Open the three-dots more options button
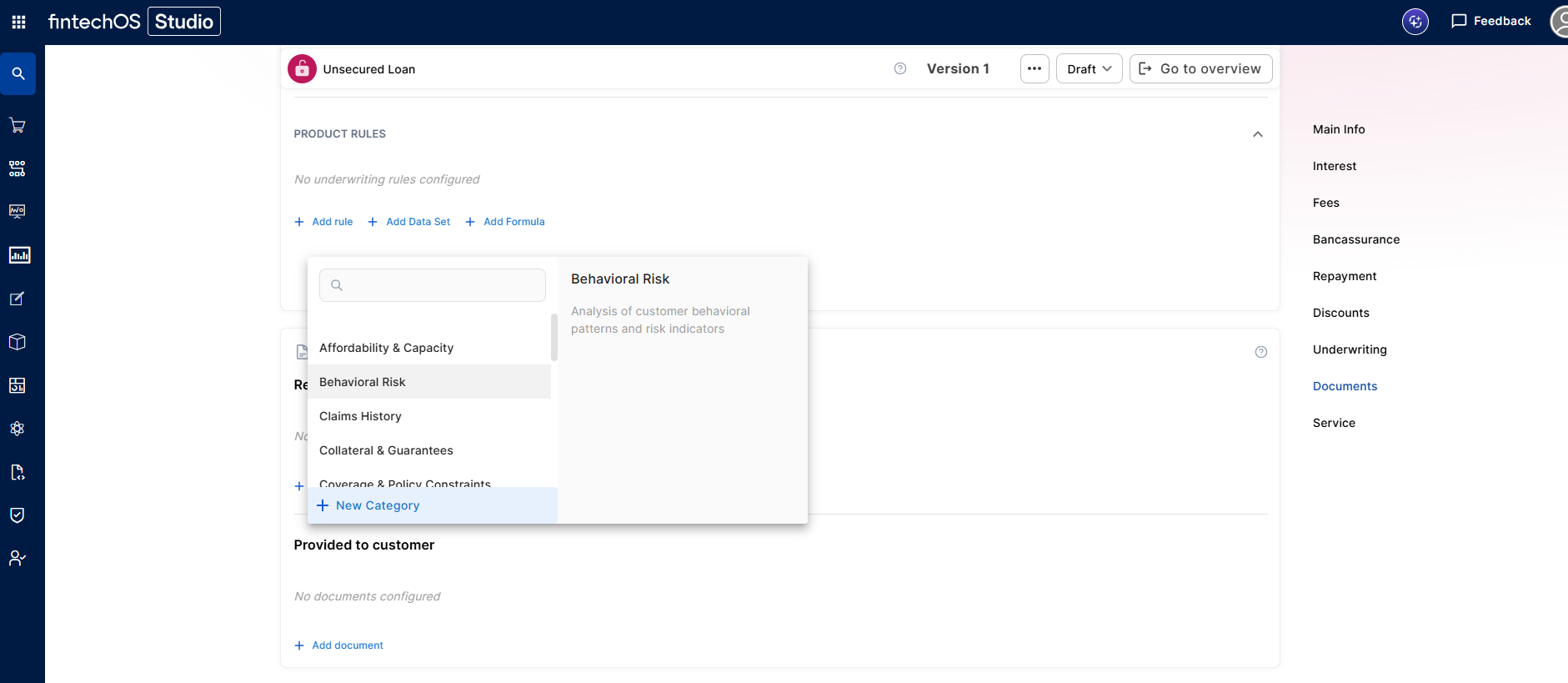 pyautogui.click(x=1034, y=68)
